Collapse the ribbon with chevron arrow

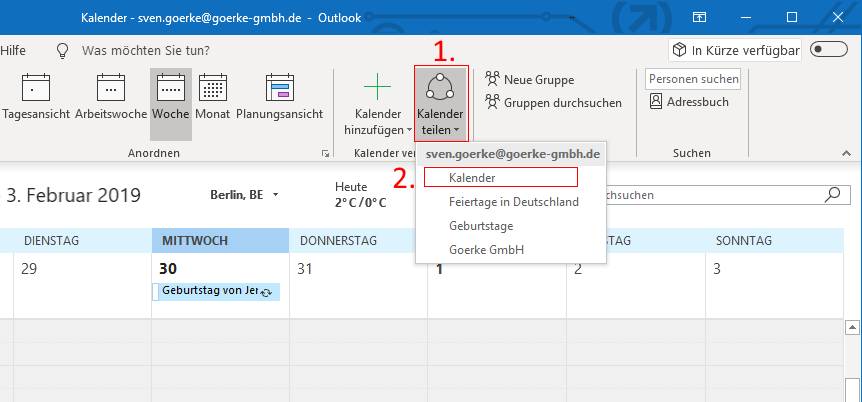(x=847, y=154)
